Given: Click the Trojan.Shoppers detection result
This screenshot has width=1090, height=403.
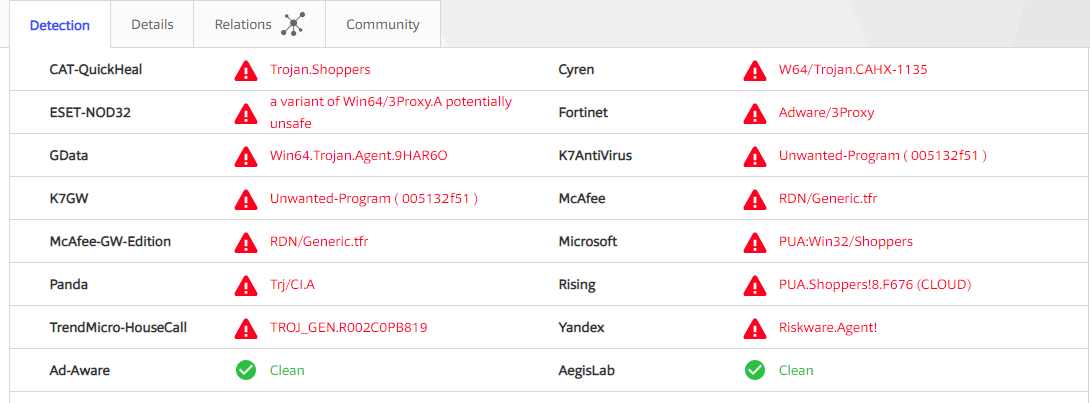Looking at the screenshot, I should [320, 70].
